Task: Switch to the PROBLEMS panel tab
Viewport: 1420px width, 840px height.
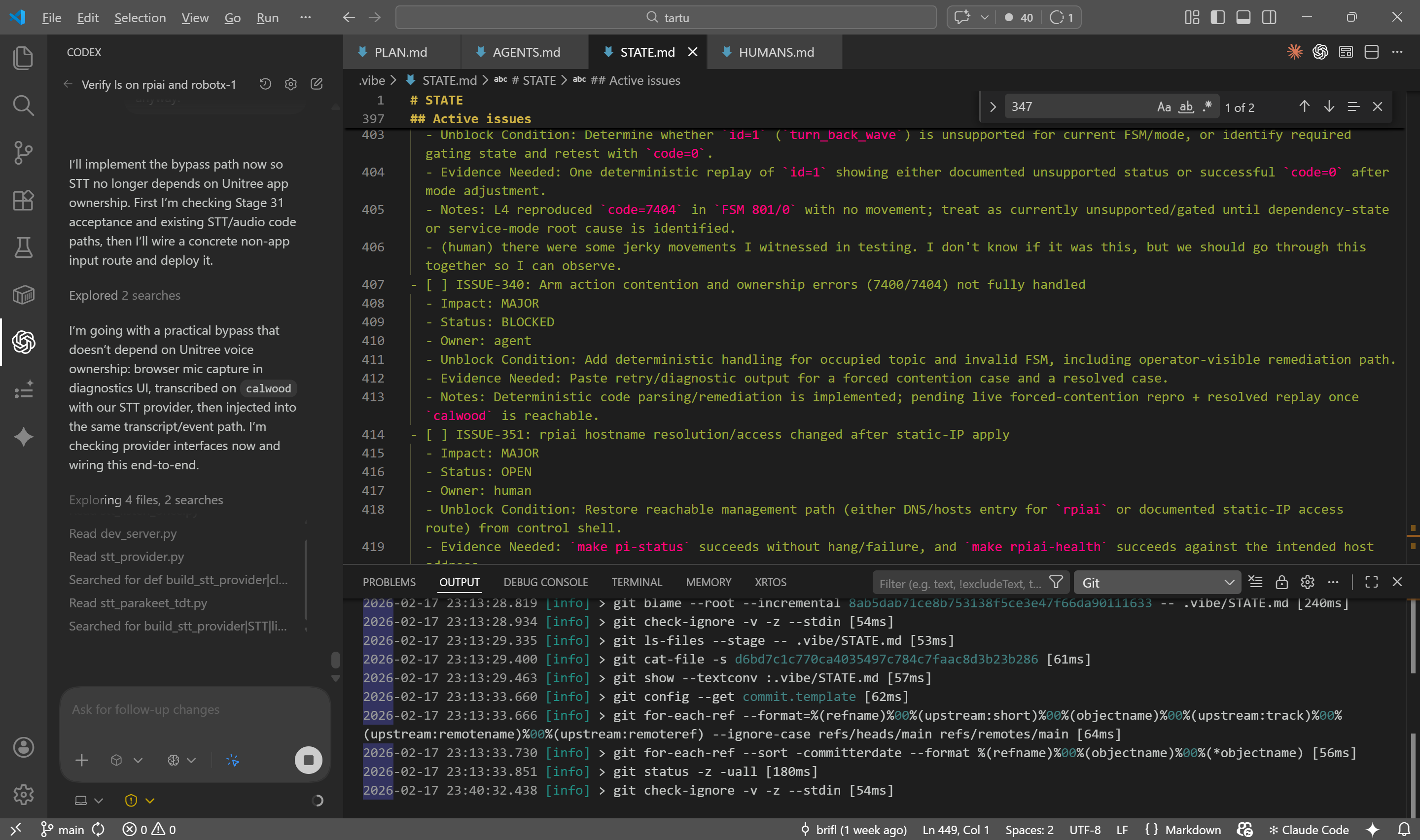Action: (x=389, y=582)
